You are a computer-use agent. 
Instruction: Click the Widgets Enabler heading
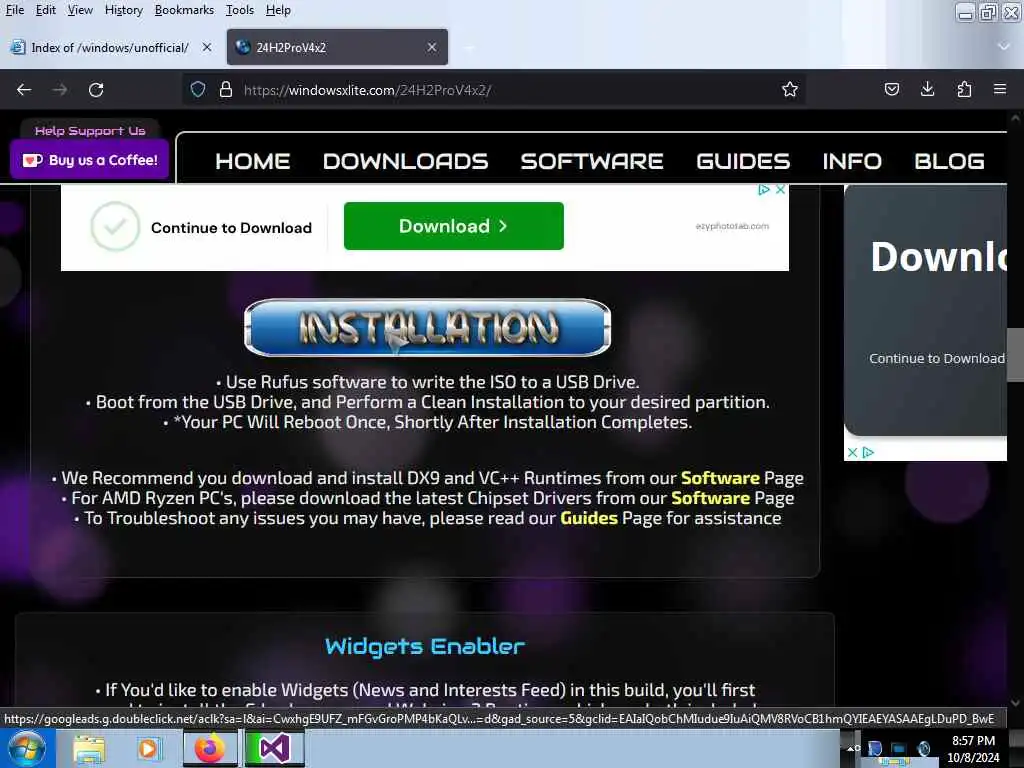424,647
